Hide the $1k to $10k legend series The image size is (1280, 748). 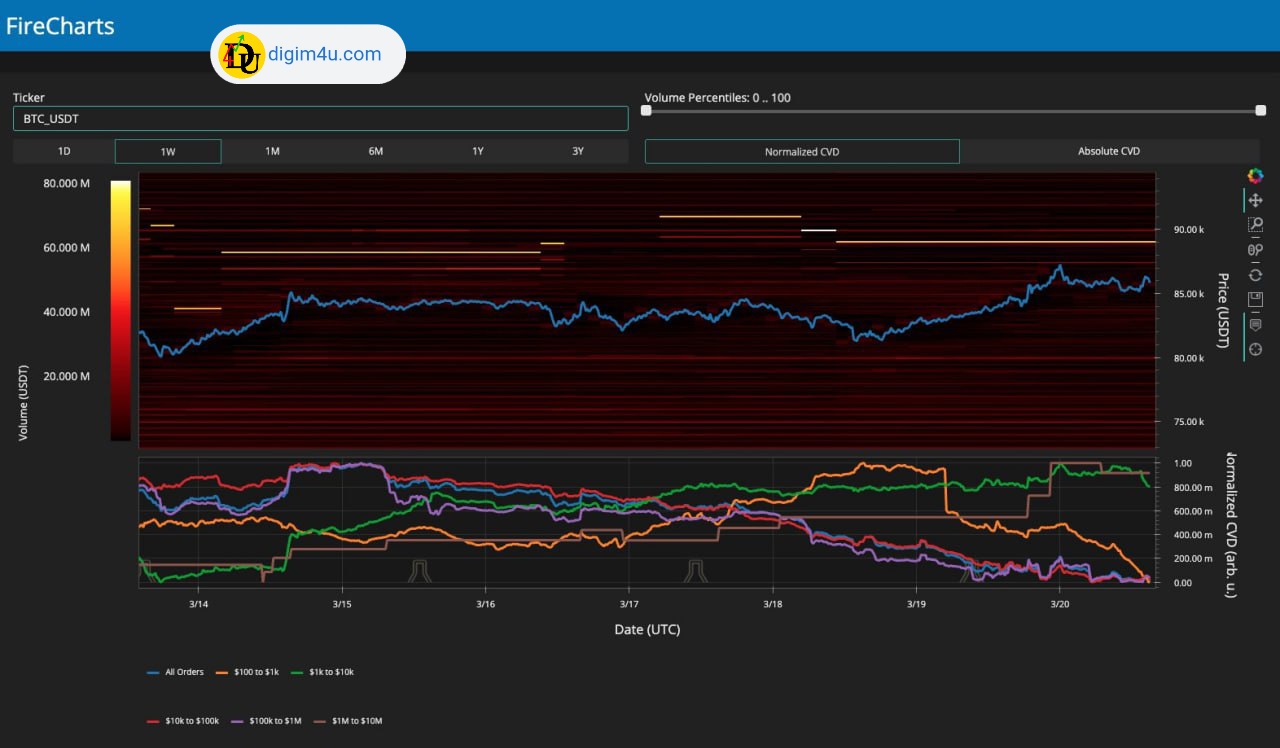(323, 672)
